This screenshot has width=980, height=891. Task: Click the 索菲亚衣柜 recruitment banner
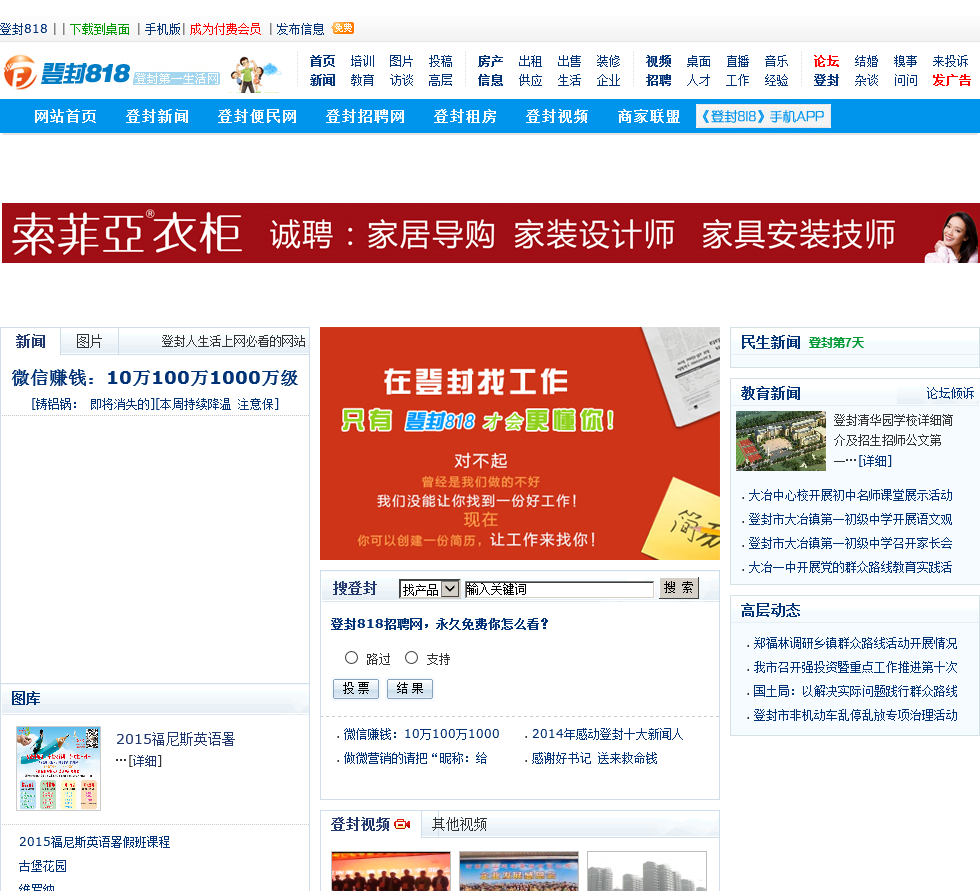point(491,233)
